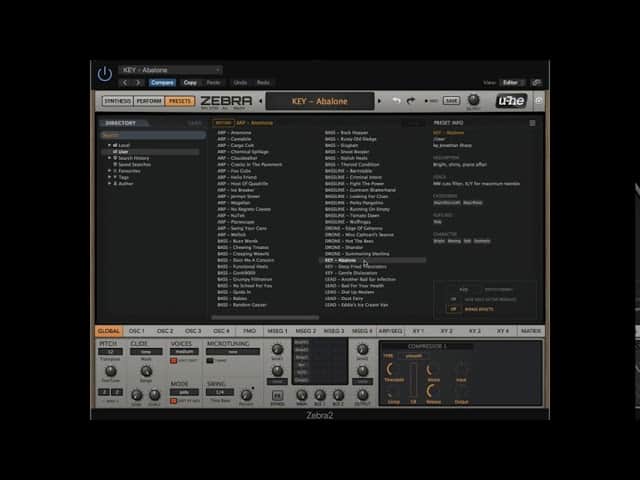Viewport: 640px width, 480px height.
Task: Open the FMO tab
Action: point(249,331)
